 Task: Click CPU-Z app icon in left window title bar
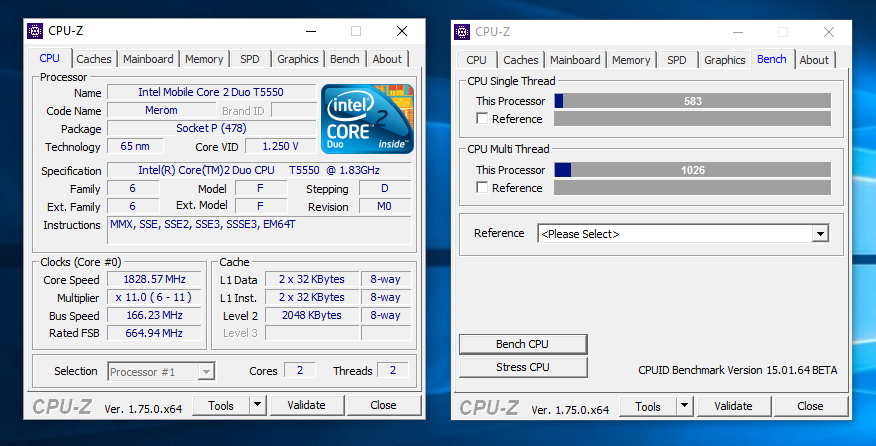(35, 31)
